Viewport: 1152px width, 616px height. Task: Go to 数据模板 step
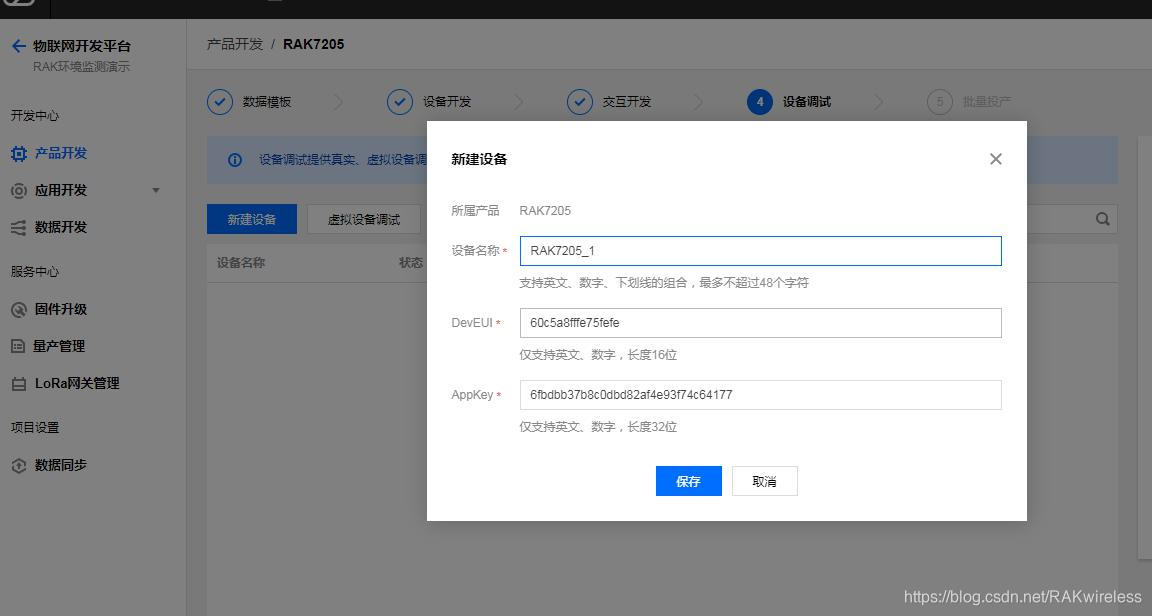point(267,102)
